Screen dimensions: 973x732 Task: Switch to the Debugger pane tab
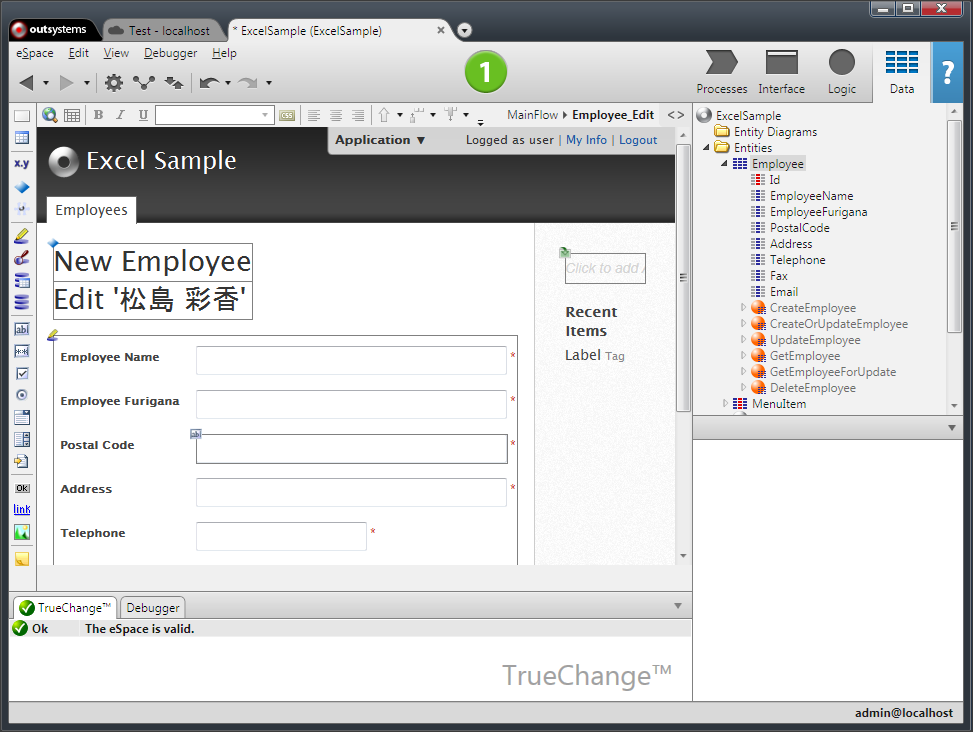153,608
